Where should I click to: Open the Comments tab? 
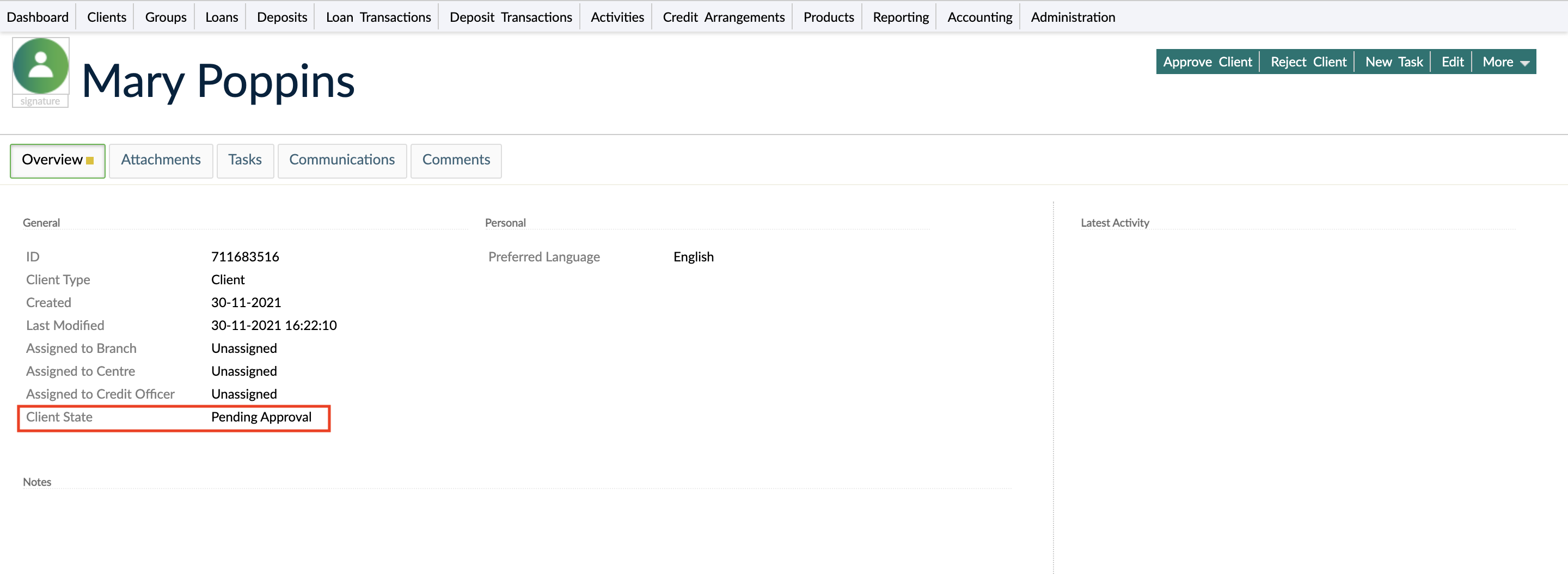pyautogui.click(x=456, y=160)
